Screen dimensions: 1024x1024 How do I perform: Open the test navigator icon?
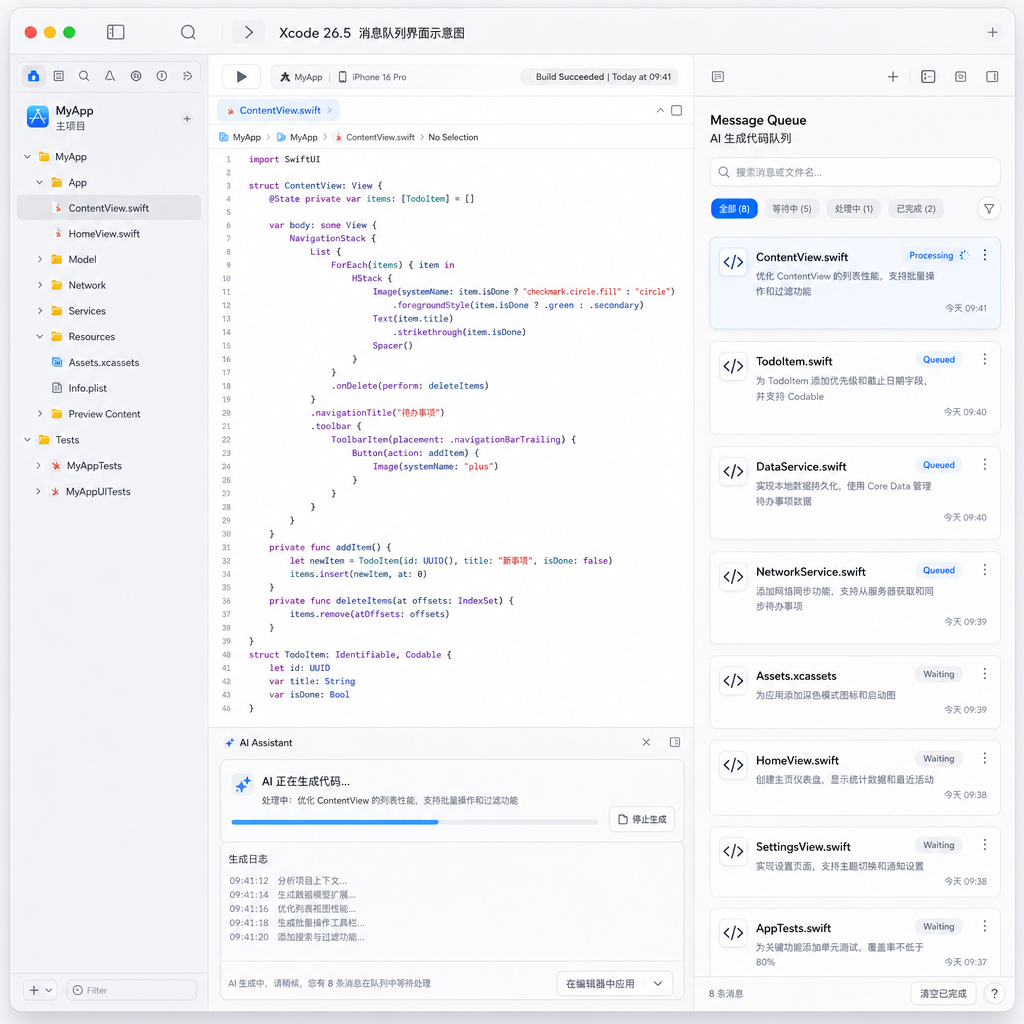[x=136, y=76]
